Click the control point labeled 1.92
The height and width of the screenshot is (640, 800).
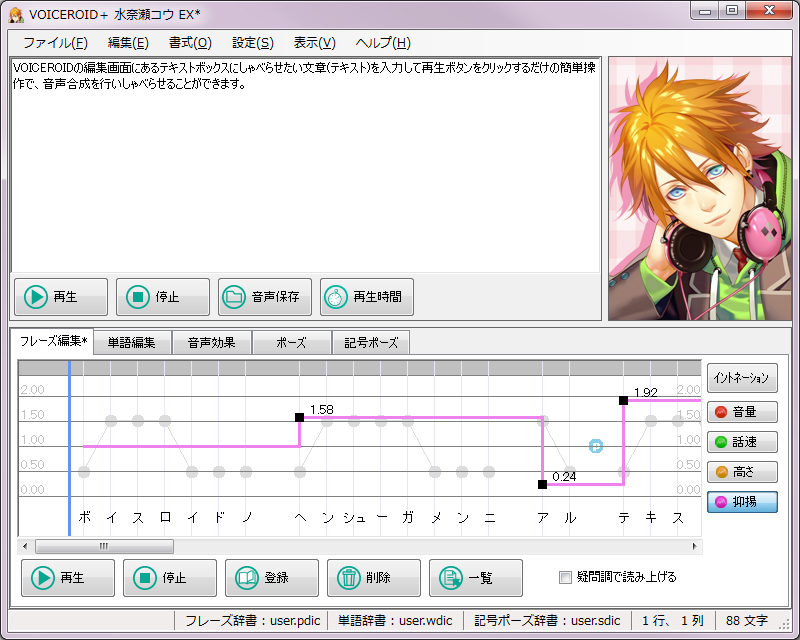[623, 401]
